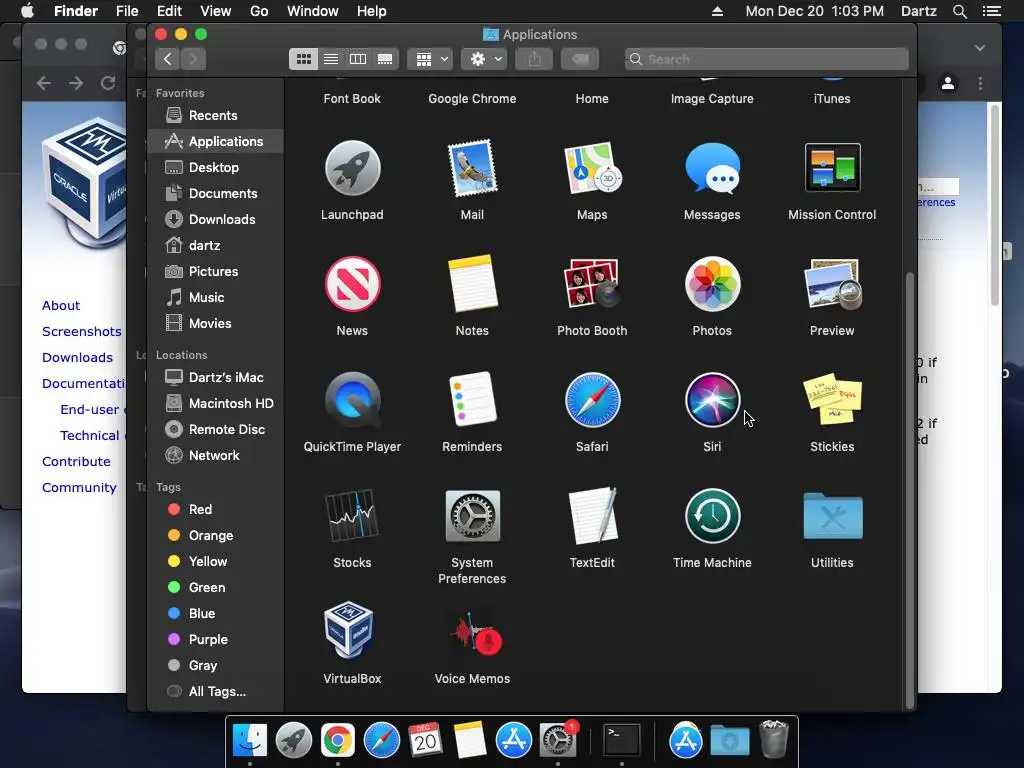Select Network under Locations
This screenshot has height=768, width=1024.
click(x=216, y=456)
